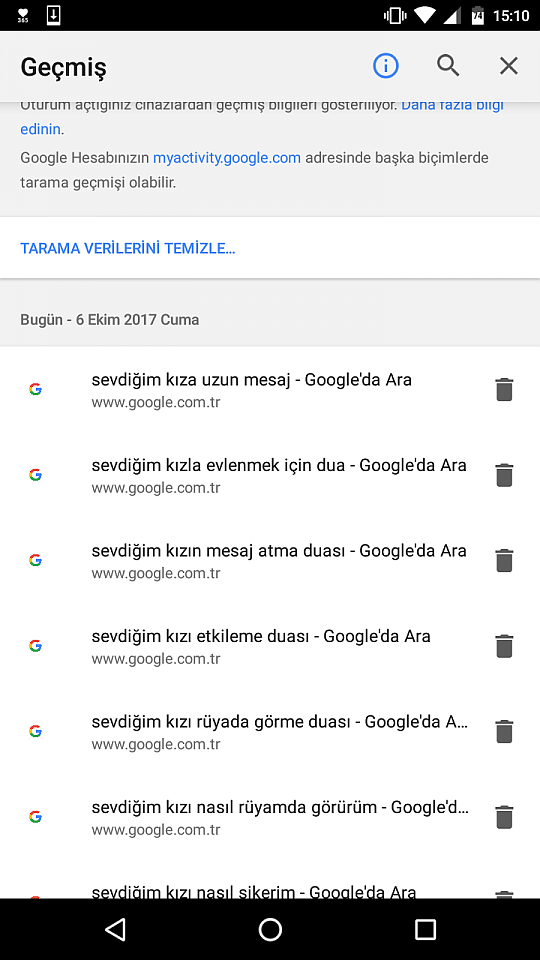Close the Geçmiş history page
Image resolution: width=540 pixels, height=960 pixels.
(509, 66)
